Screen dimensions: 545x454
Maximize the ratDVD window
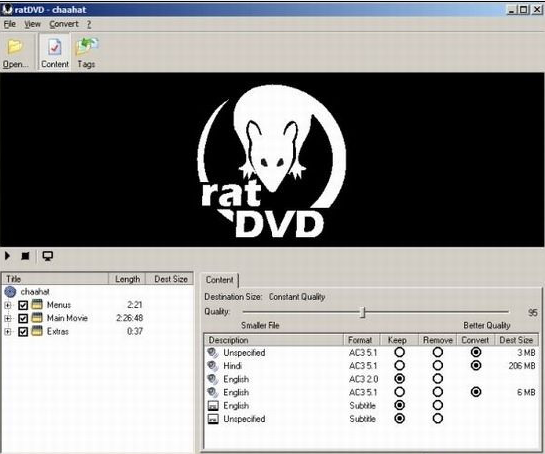tap(523, 9)
